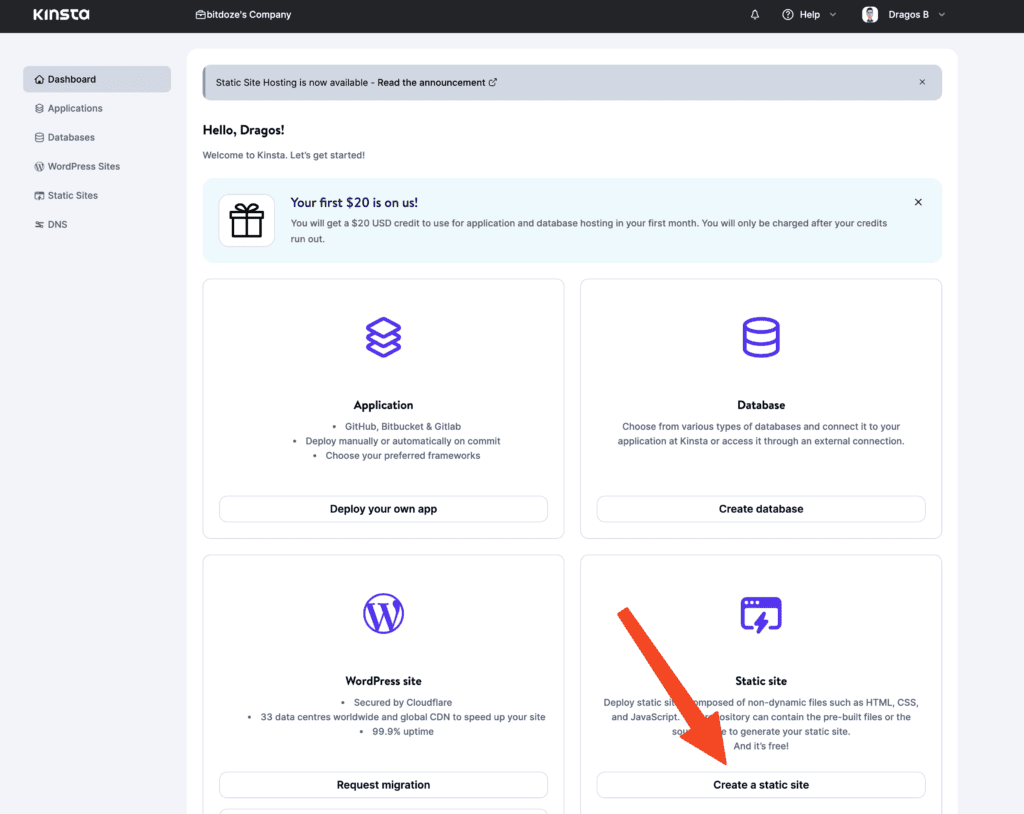Close the $20 credit promo box
1024x814 pixels.
click(x=918, y=203)
